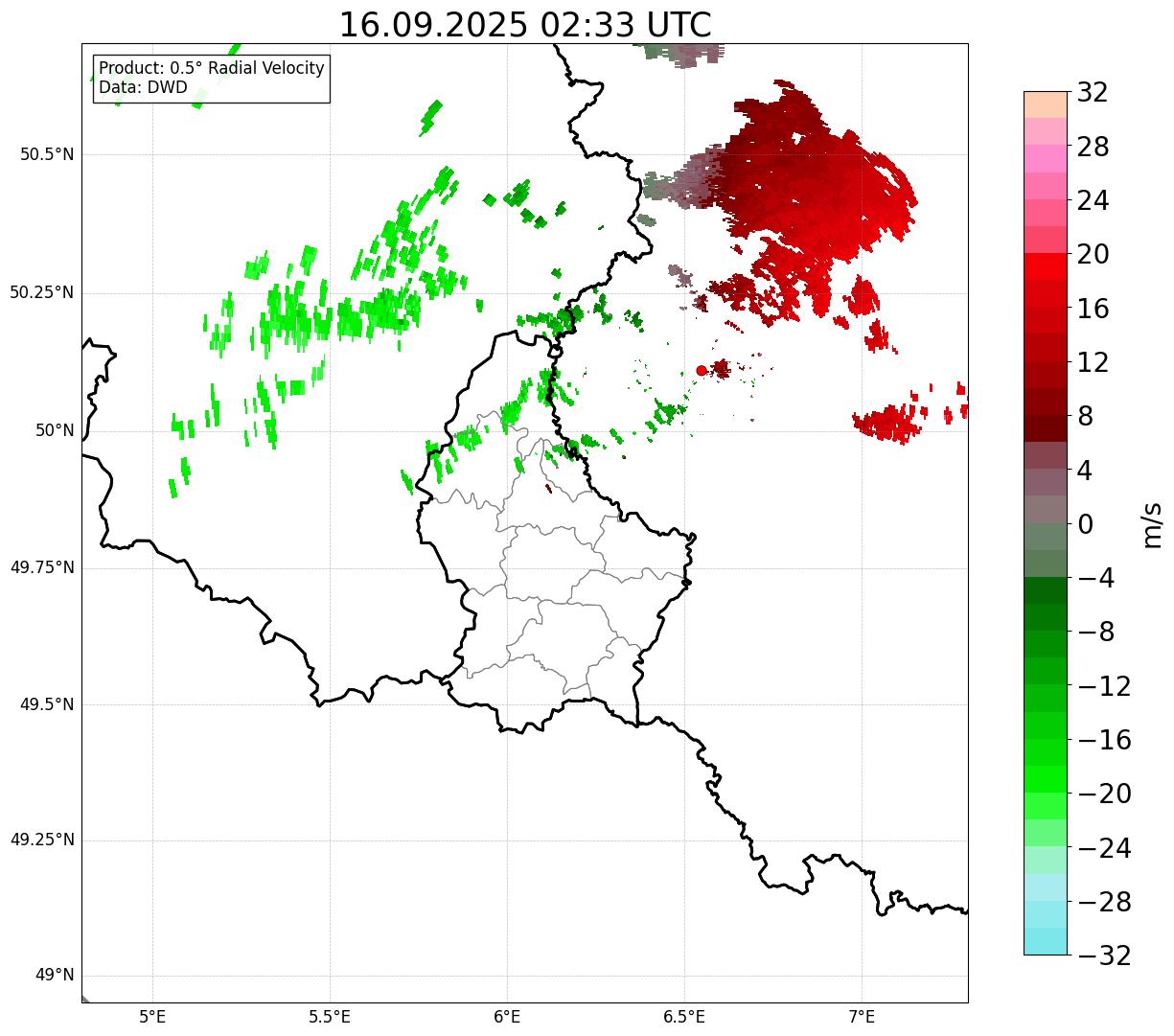The height and width of the screenshot is (1036, 1174).
Task: Click the bright red swatch just below 20
Action: tap(1046, 266)
